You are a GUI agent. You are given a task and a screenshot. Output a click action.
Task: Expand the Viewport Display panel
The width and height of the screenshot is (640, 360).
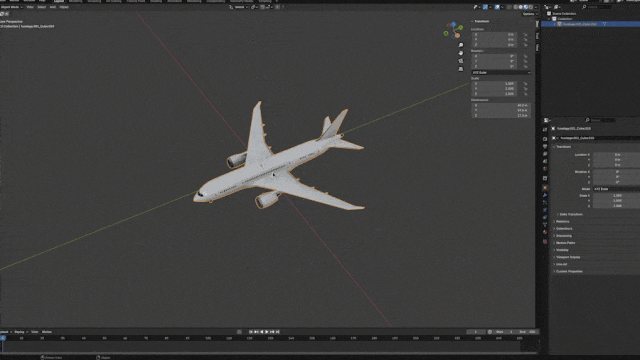[567, 257]
